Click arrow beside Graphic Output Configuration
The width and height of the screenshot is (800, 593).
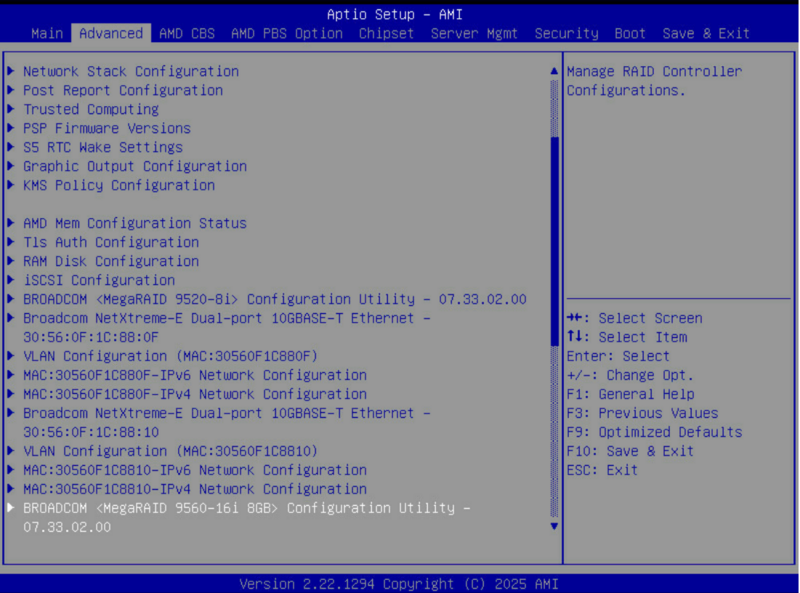pyautogui.click(x=11, y=166)
